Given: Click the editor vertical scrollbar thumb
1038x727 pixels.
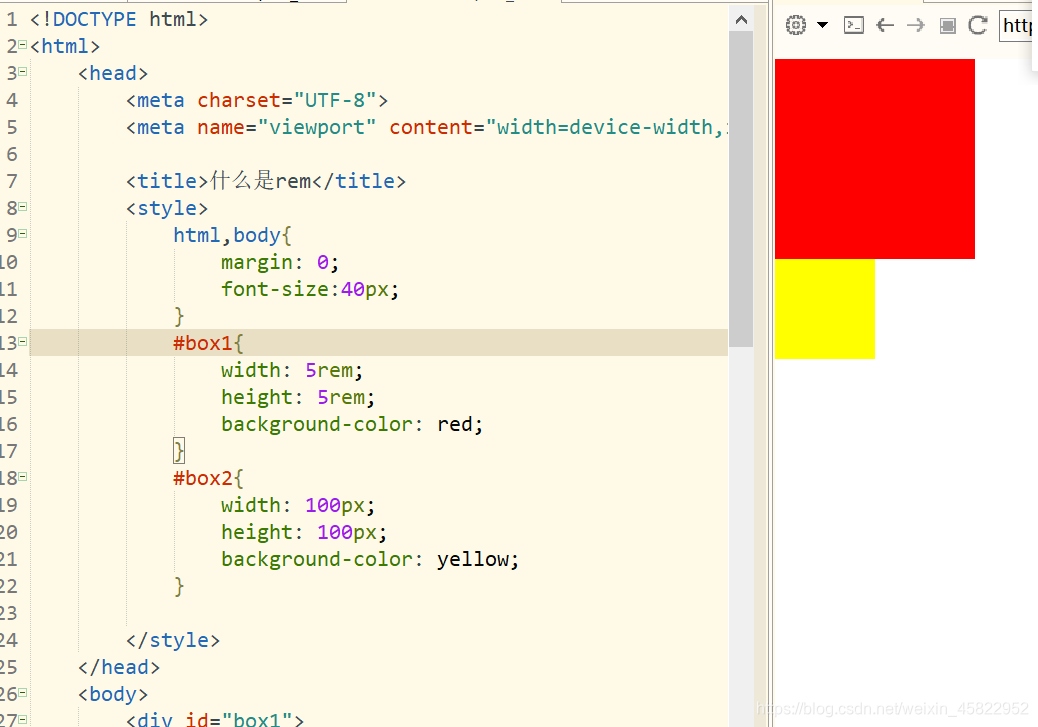Looking at the screenshot, I should (741, 189).
